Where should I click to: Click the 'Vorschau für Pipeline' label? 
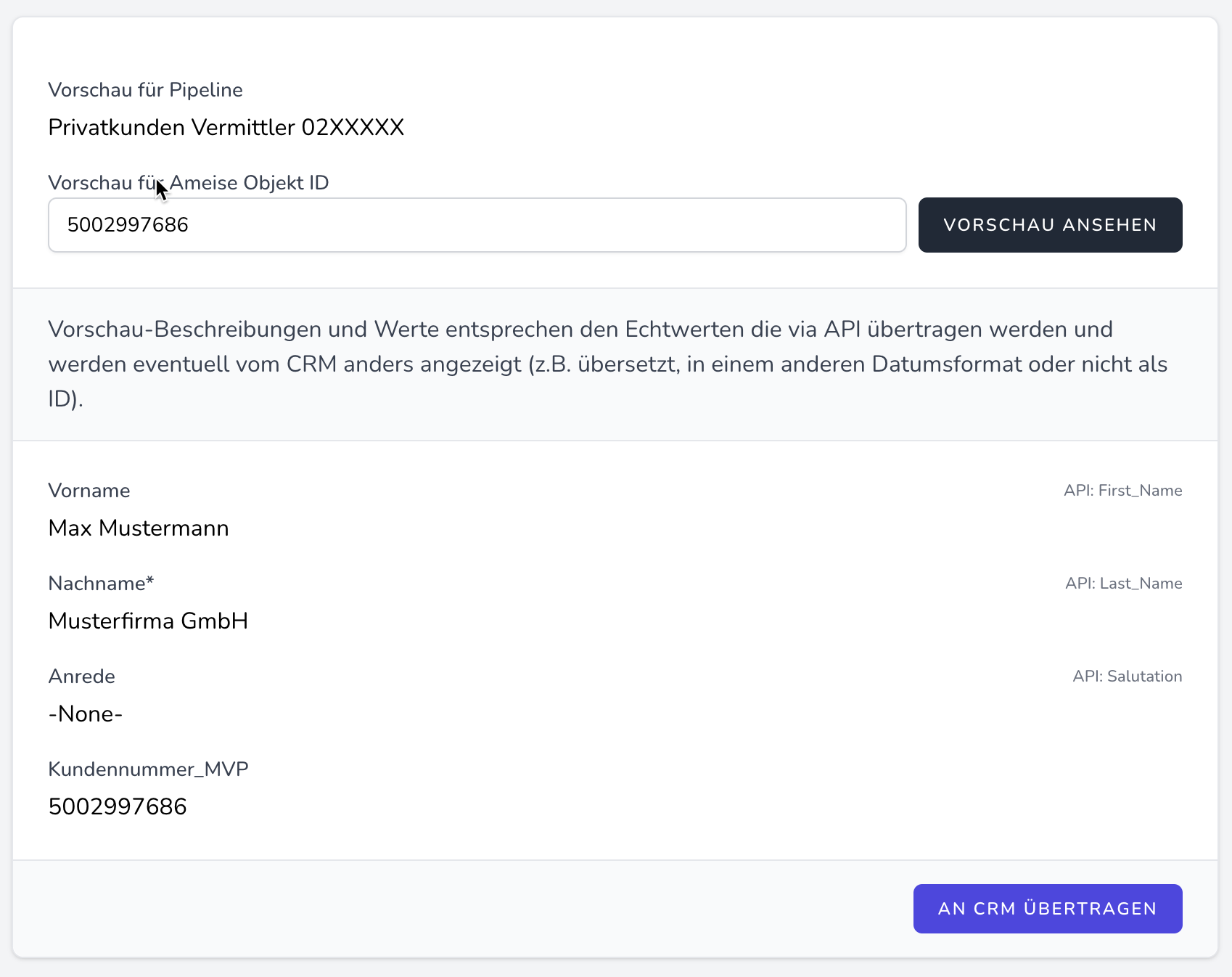click(x=145, y=90)
